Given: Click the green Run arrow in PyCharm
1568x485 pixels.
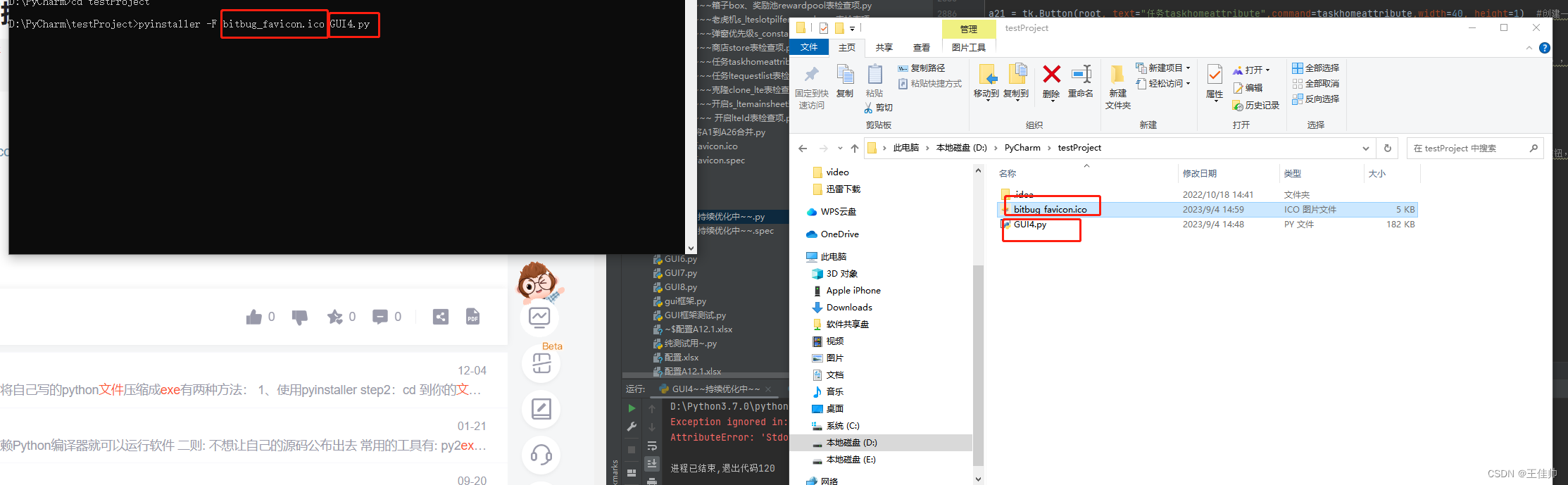Looking at the screenshot, I should click(632, 408).
